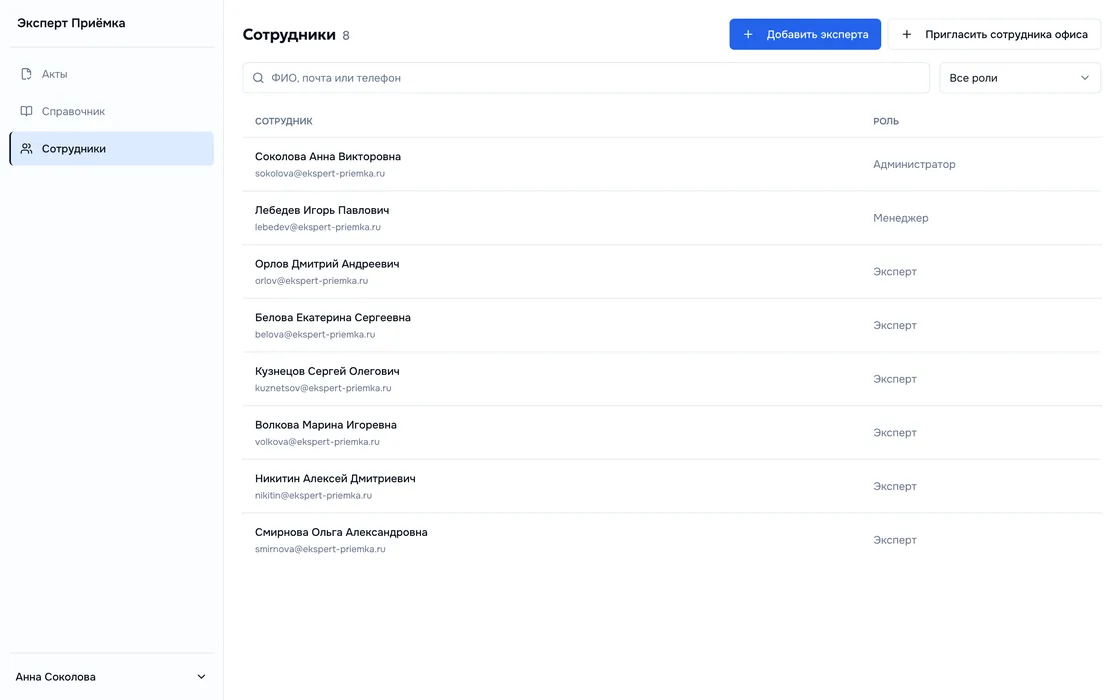Click email nikitin@ekspert-priemka.ru
This screenshot has width=1120, height=700.
314,495
